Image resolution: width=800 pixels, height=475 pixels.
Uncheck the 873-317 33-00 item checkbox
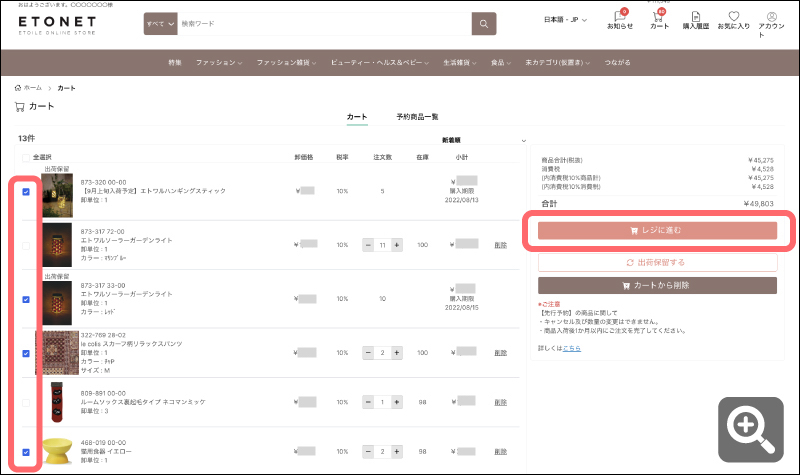26,299
